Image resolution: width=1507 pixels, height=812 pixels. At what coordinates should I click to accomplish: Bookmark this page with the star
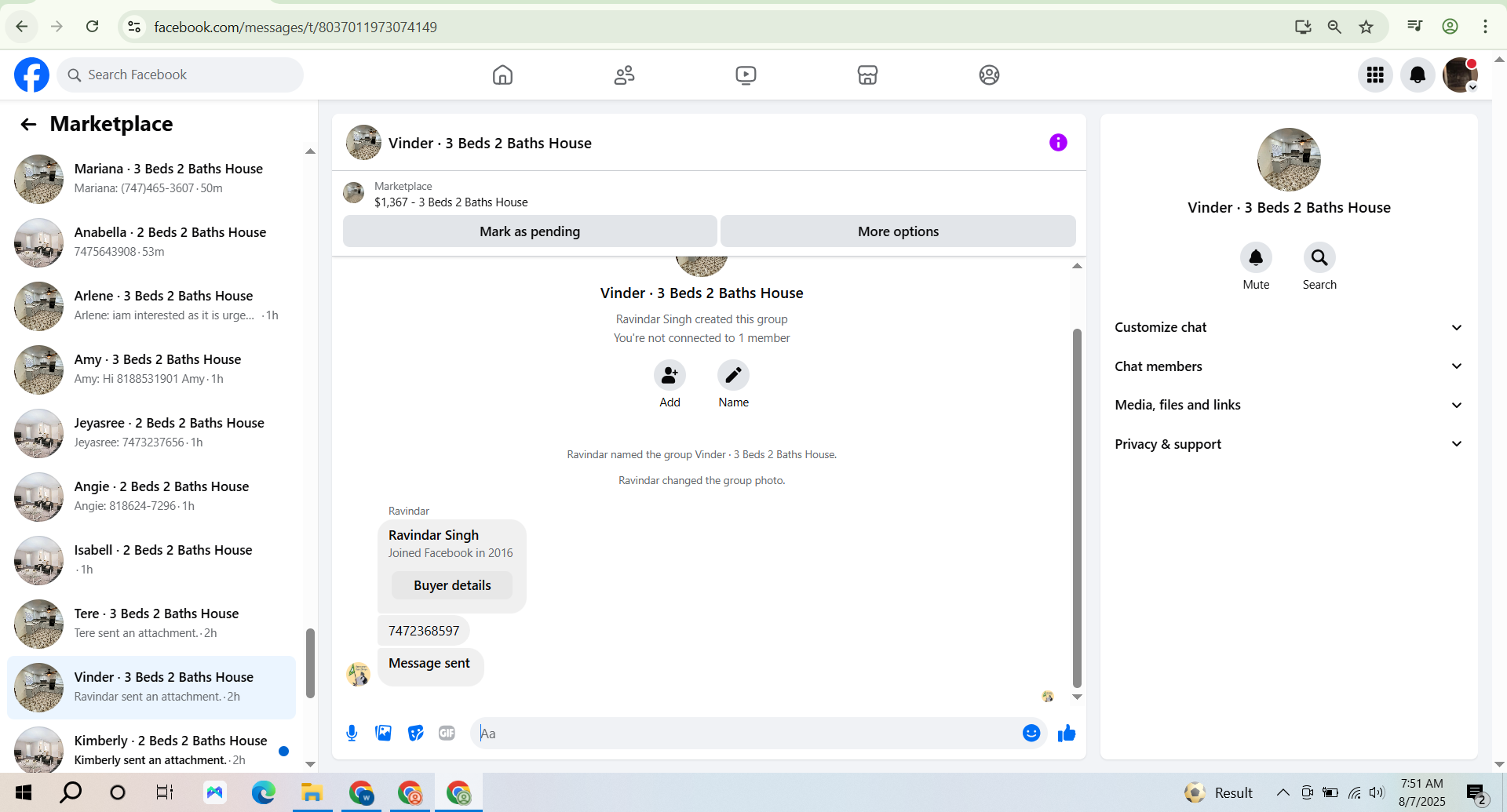pos(1366,27)
